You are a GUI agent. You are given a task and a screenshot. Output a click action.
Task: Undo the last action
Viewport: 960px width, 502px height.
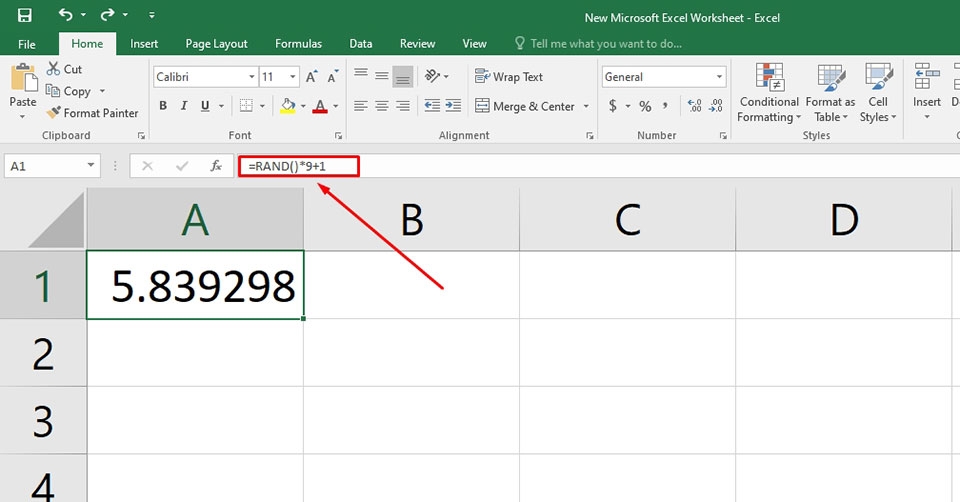click(66, 14)
